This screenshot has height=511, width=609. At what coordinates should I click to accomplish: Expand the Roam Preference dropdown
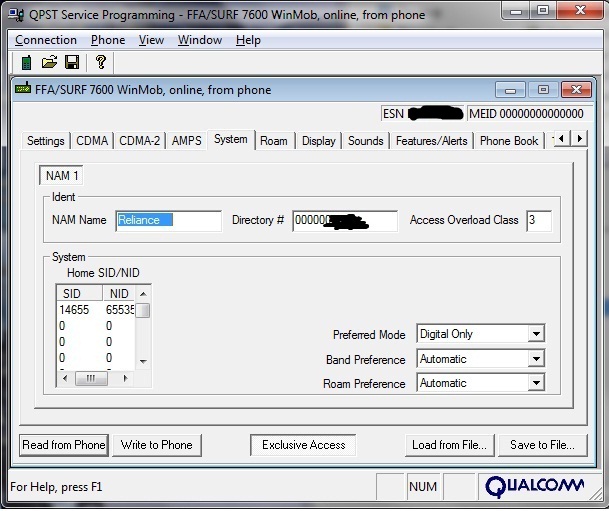click(536, 383)
